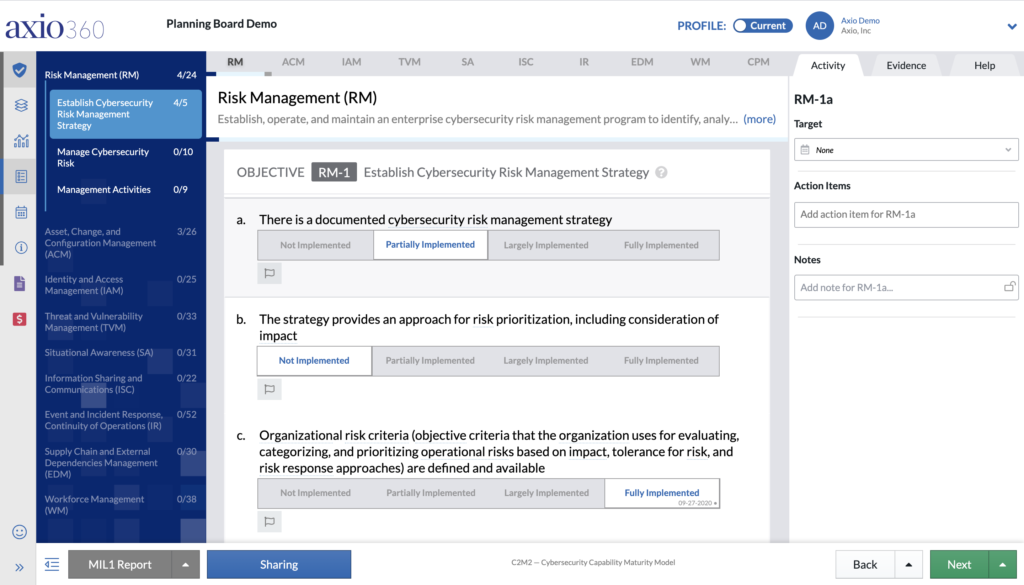The height and width of the screenshot is (585, 1024).
Task: Click the help question mark beside objective title
Action: click(661, 173)
